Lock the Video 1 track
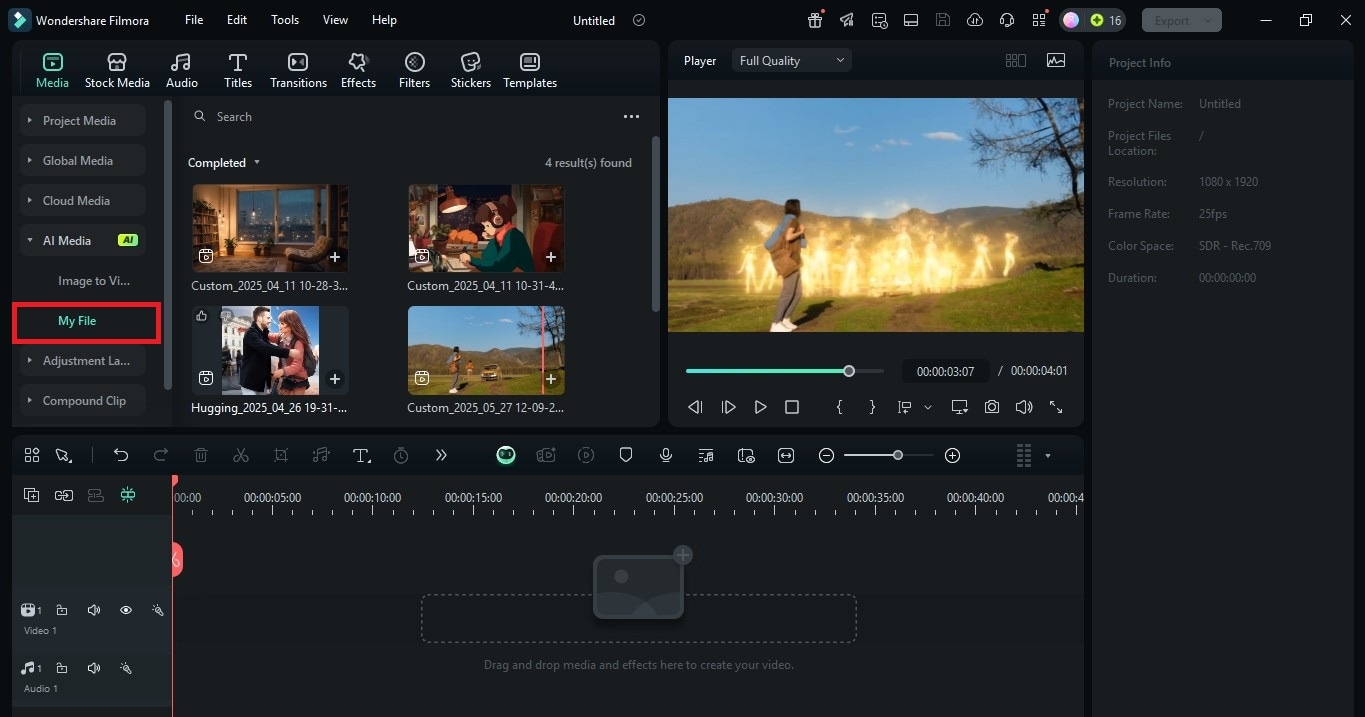This screenshot has width=1365, height=717. click(62, 610)
